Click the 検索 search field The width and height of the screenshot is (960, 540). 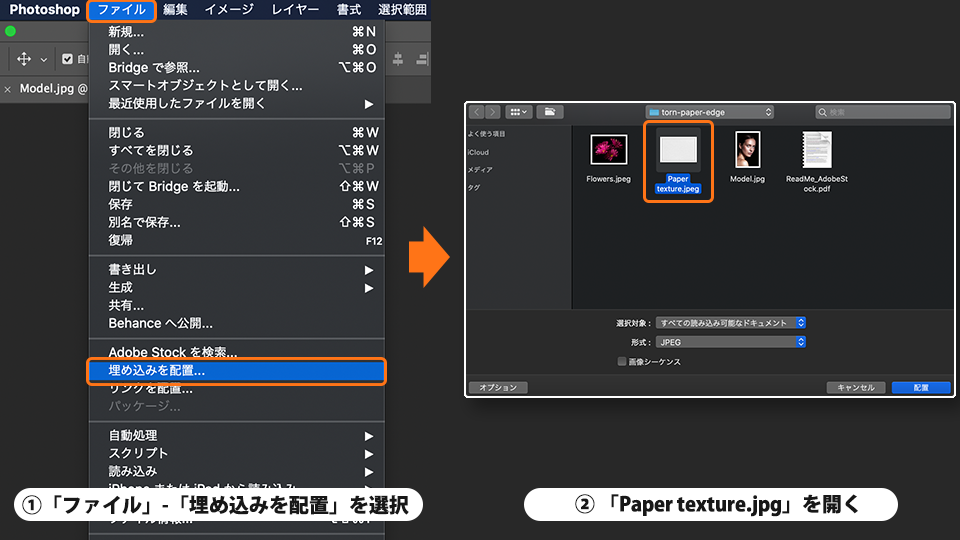pyautogui.click(x=883, y=112)
